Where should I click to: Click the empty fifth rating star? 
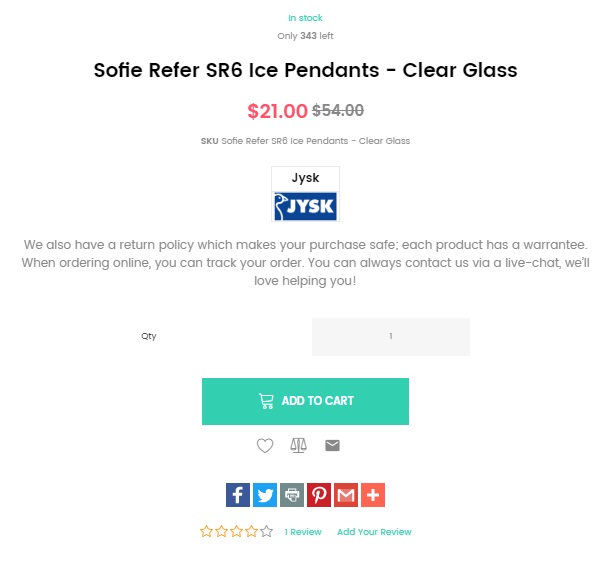267,532
